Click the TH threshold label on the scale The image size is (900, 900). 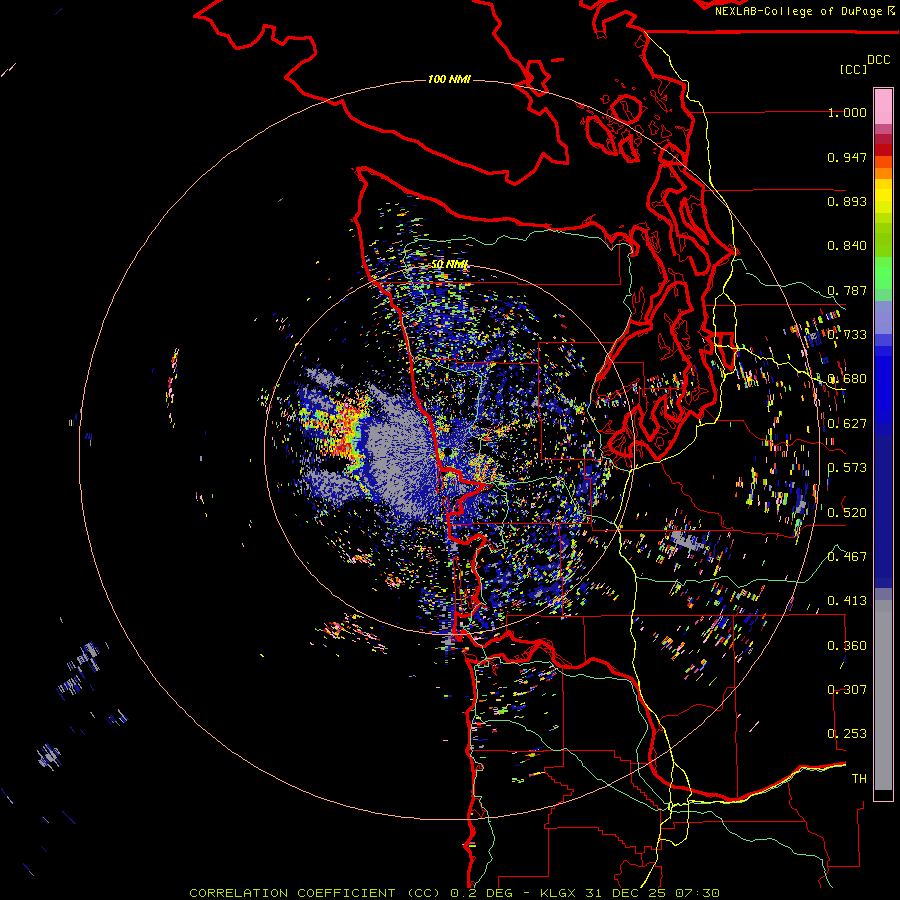point(859,779)
